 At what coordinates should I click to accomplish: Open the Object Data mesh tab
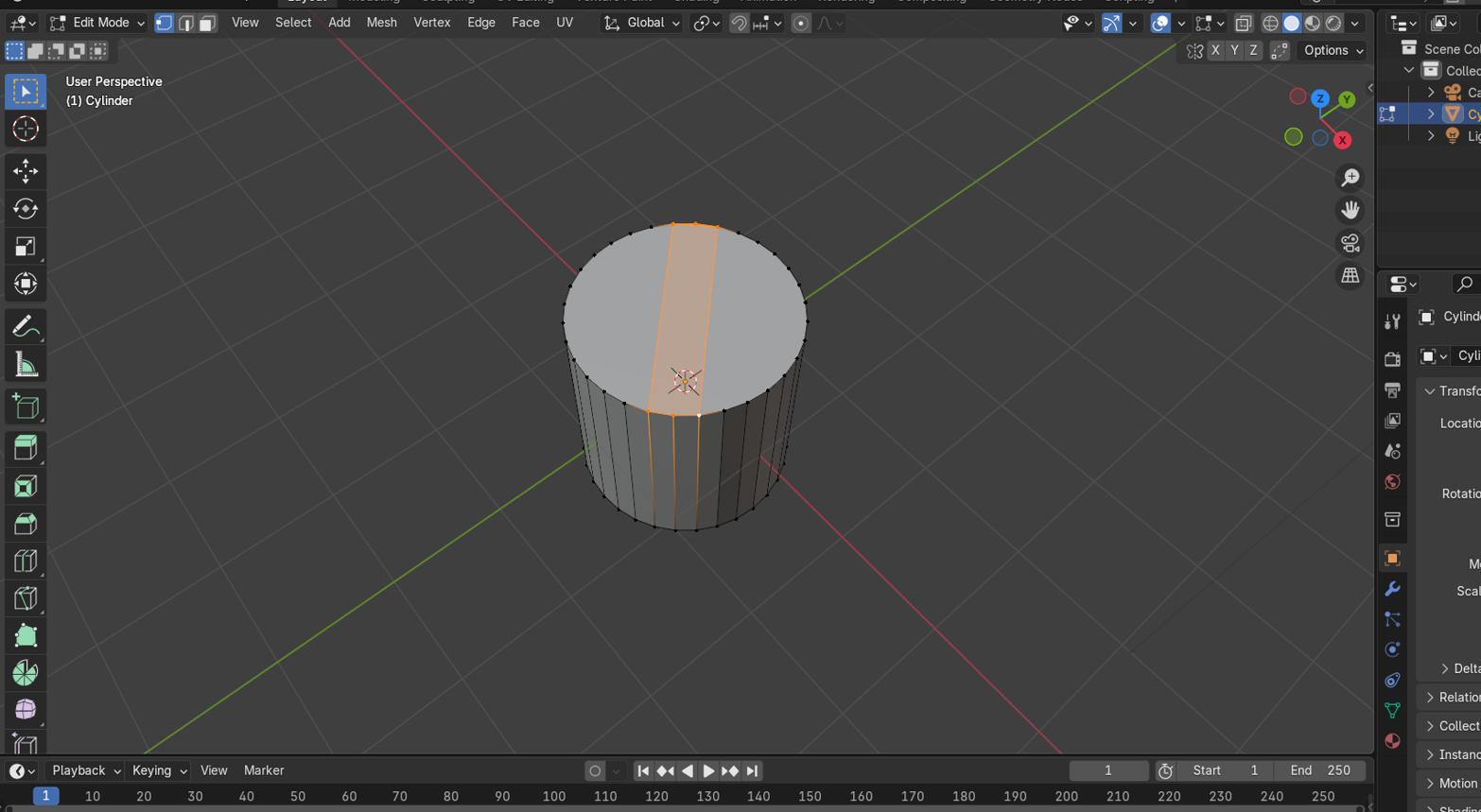1392,710
